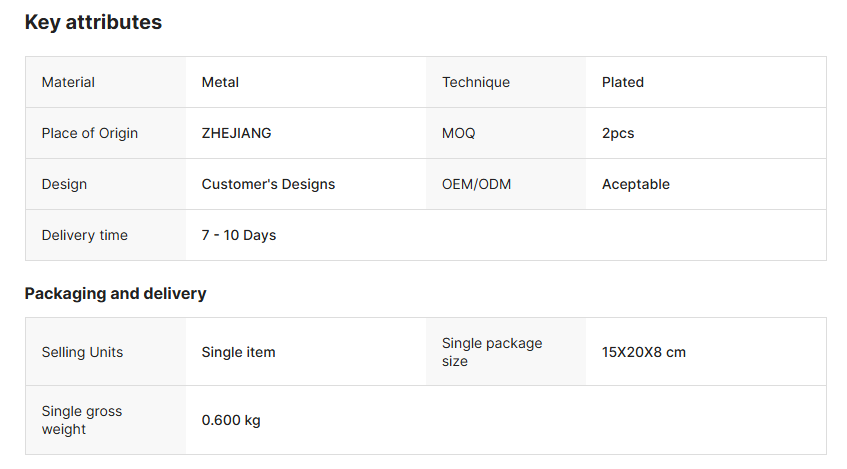
Task: Click the ZHEJIANG origin value
Action: pos(236,133)
